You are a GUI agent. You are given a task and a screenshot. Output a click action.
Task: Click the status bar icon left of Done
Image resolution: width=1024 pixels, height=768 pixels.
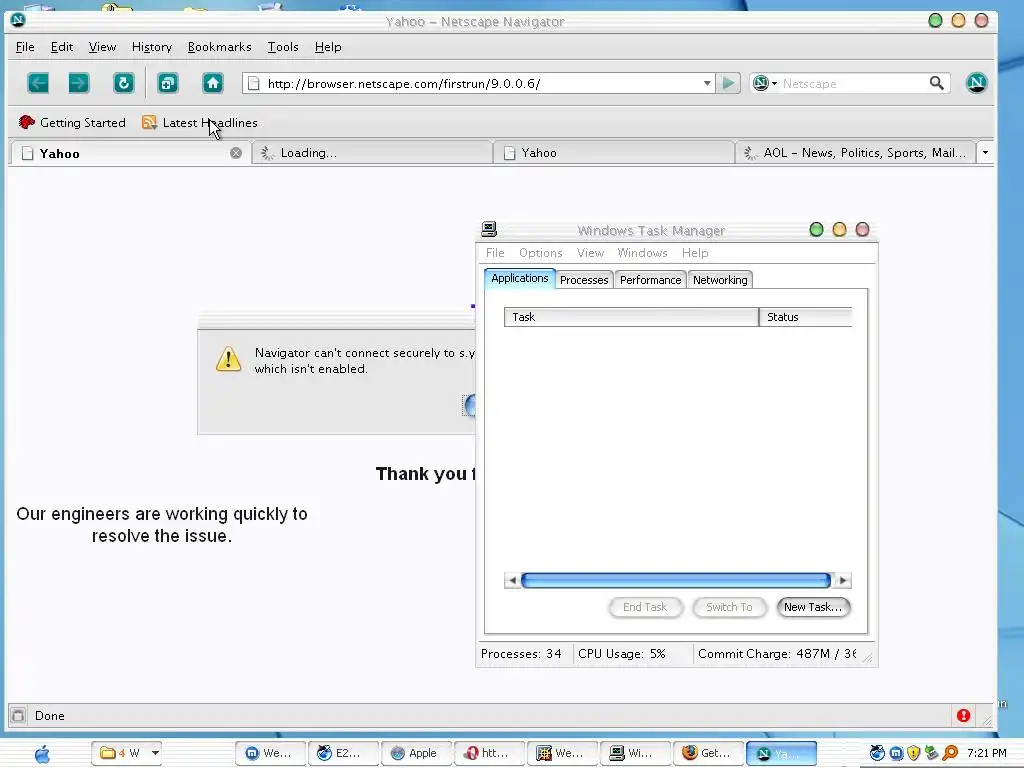point(18,715)
